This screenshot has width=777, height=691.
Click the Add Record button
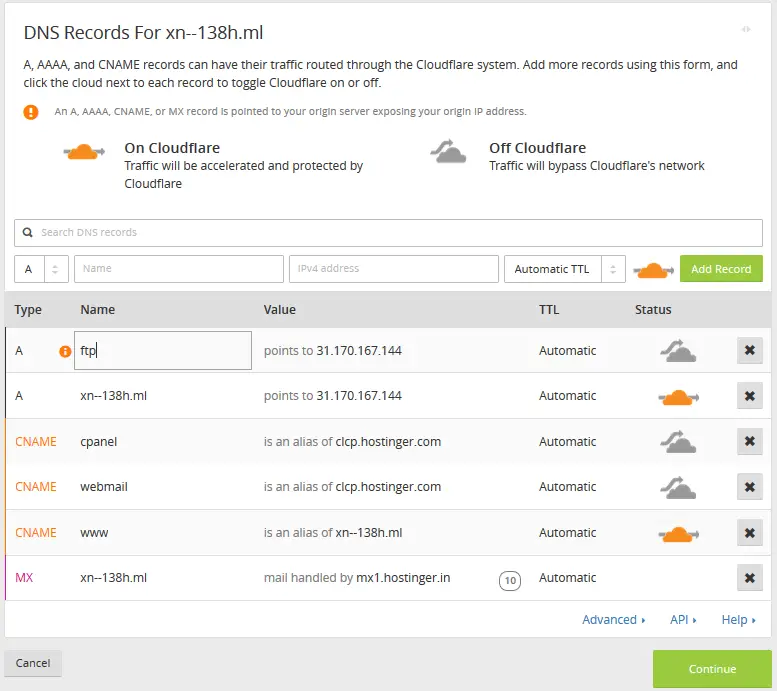click(721, 269)
